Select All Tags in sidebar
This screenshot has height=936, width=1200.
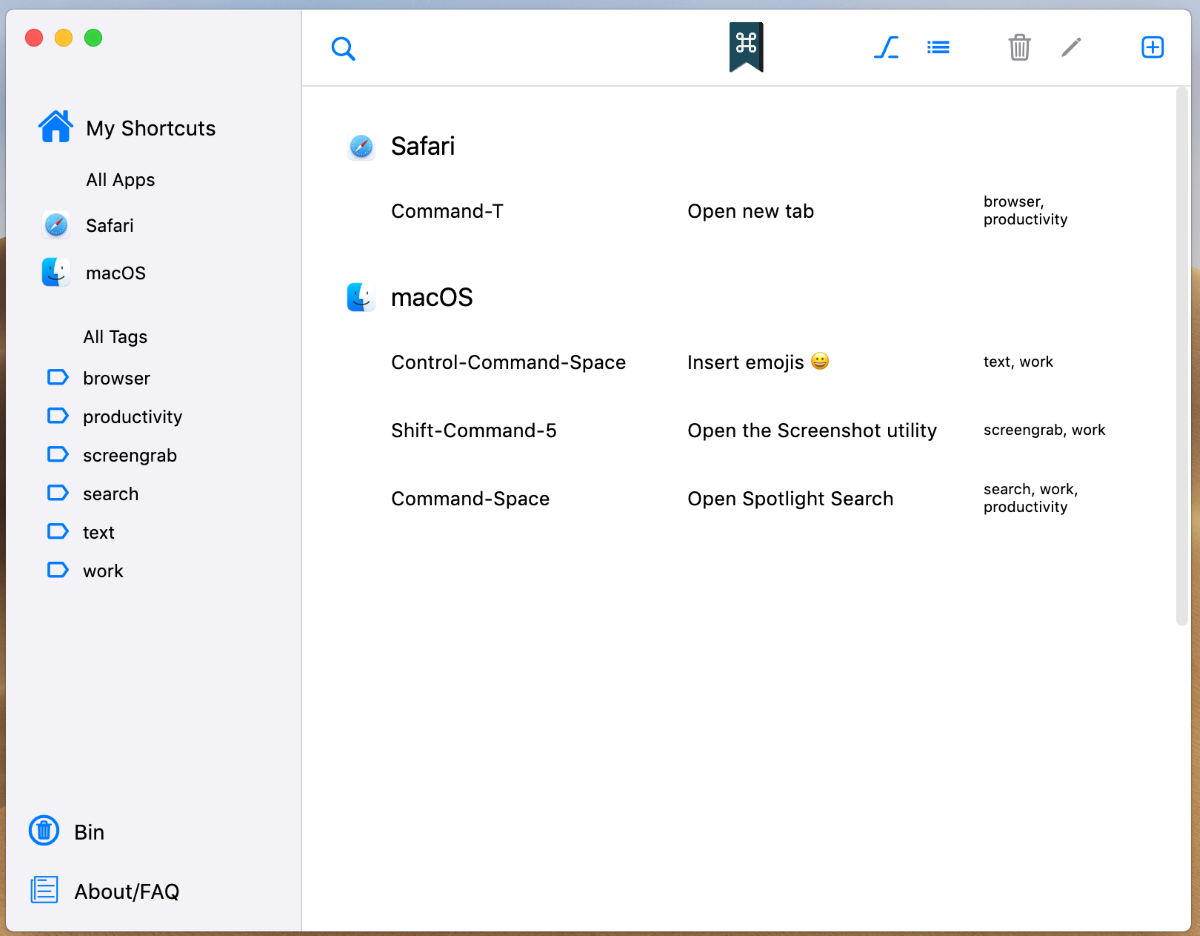coord(115,337)
